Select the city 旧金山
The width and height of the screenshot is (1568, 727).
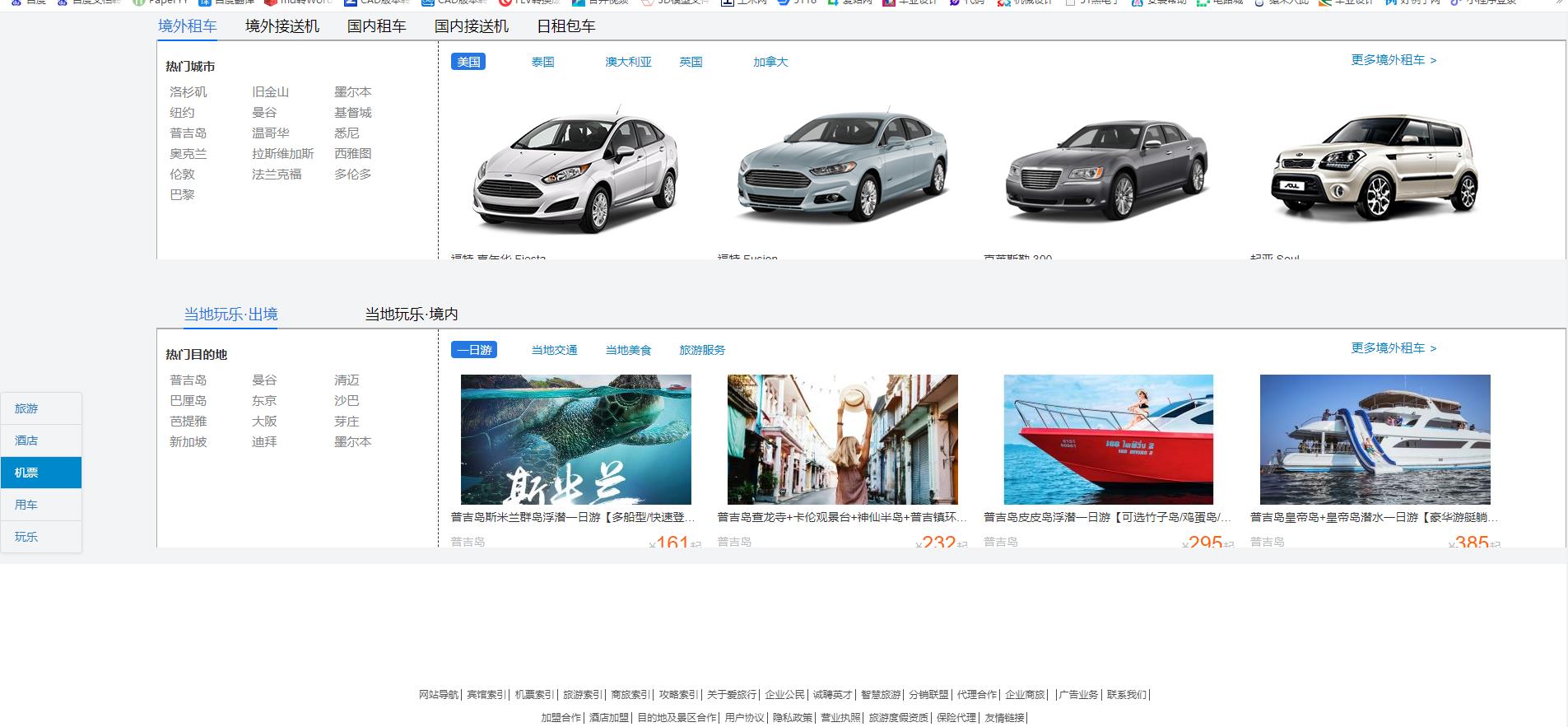271,92
